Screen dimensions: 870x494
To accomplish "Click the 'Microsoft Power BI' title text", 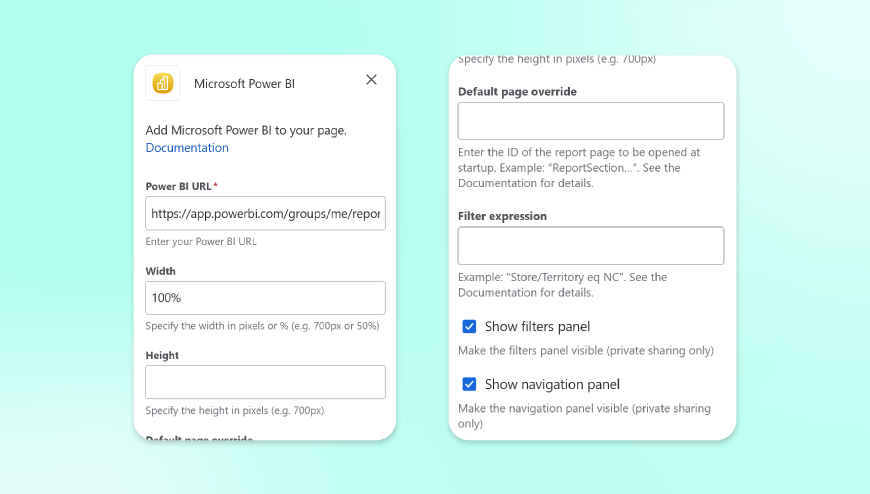I will [244, 84].
